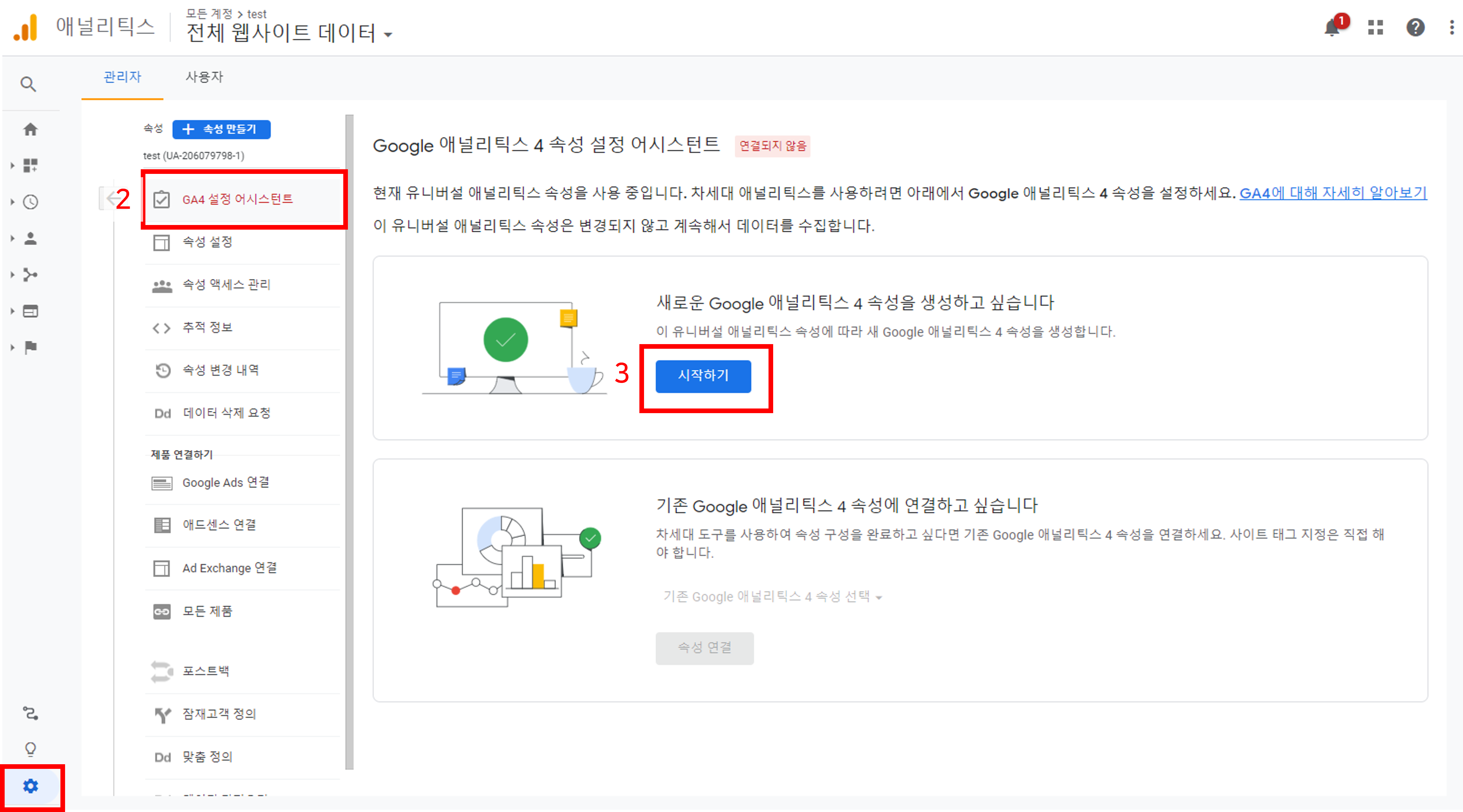Open the Home icon in left sidebar
The width and height of the screenshot is (1463, 812).
point(31,129)
